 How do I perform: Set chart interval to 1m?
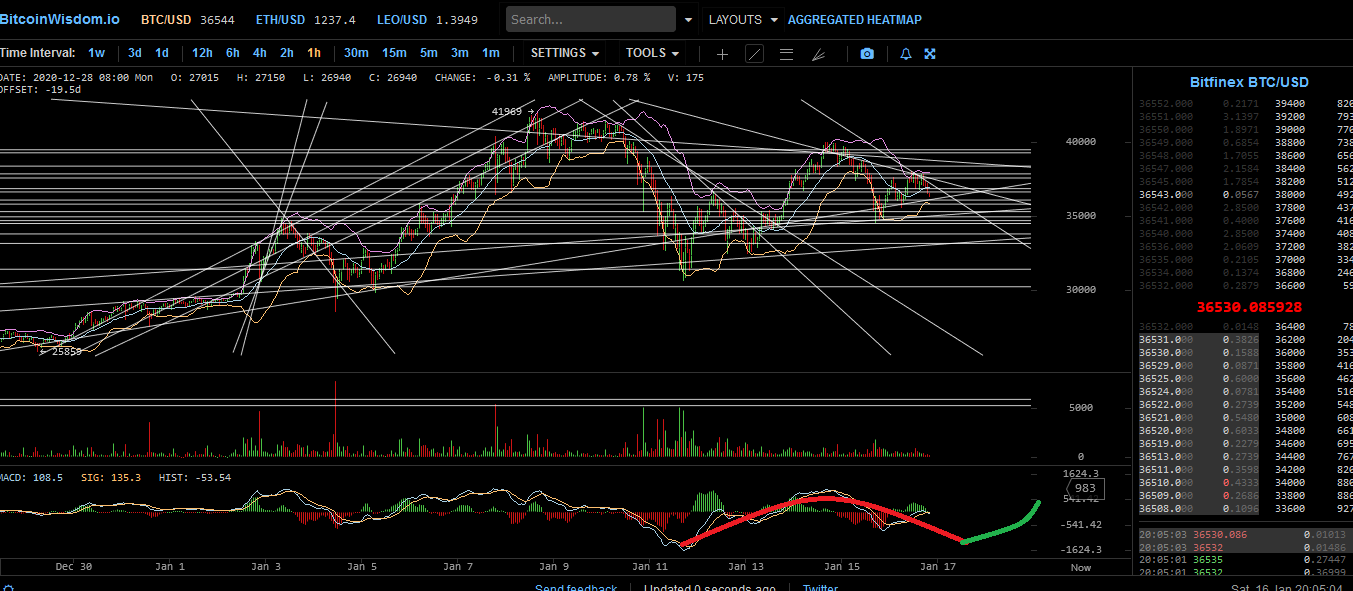[x=490, y=53]
